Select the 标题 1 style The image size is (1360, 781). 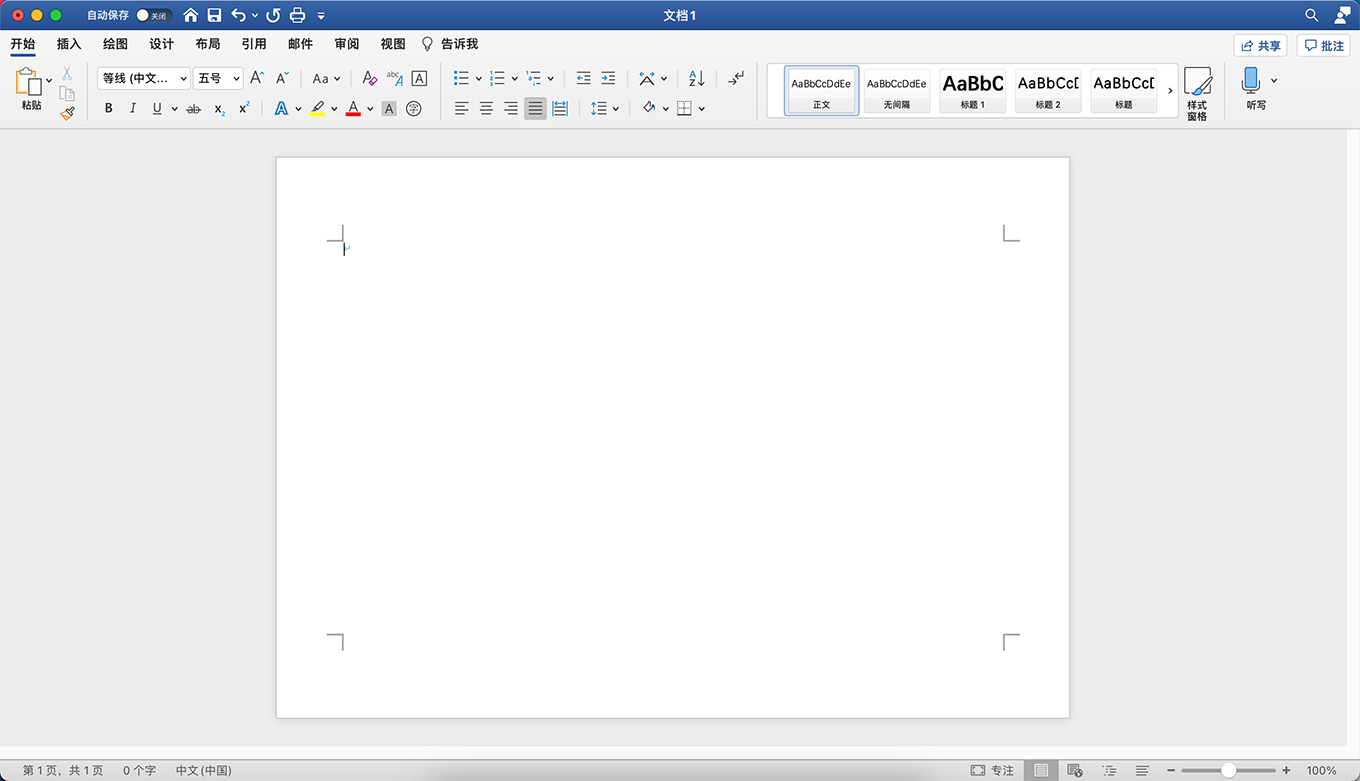point(971,90)
